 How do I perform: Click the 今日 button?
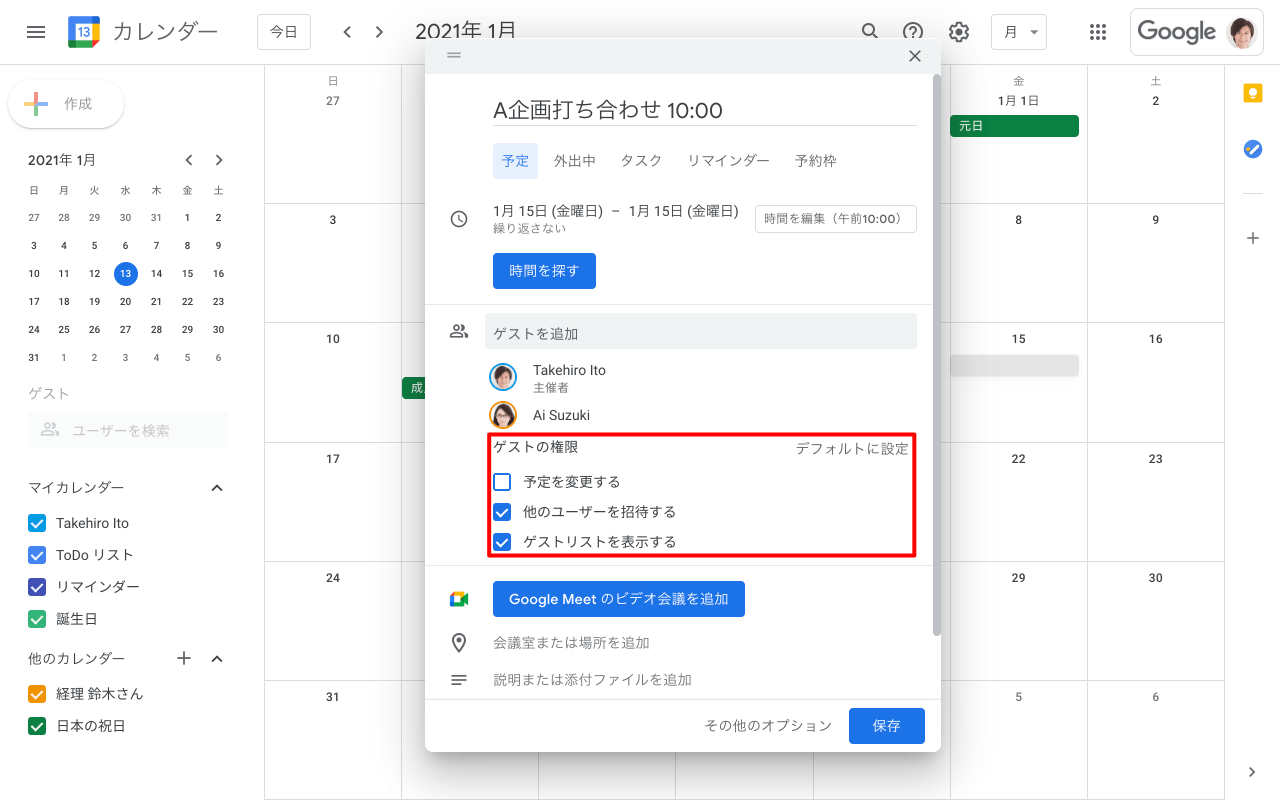pos(284,32)
